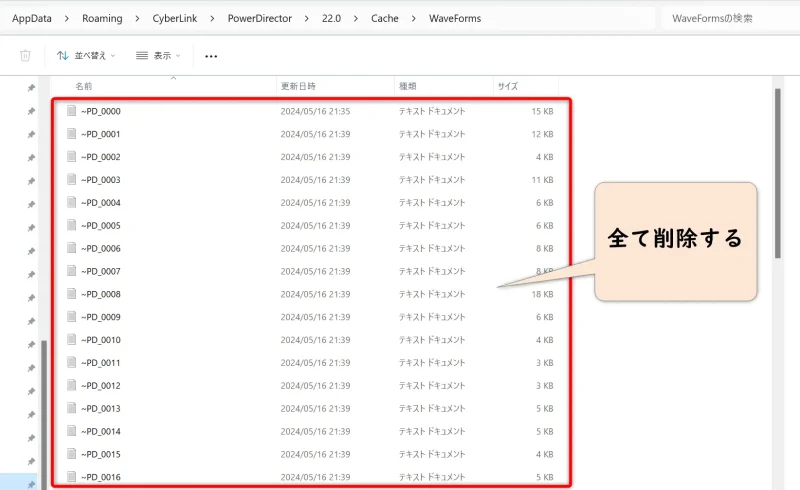
Task: Click the delete trash icon in toolbar
Action: click(25, 56)
